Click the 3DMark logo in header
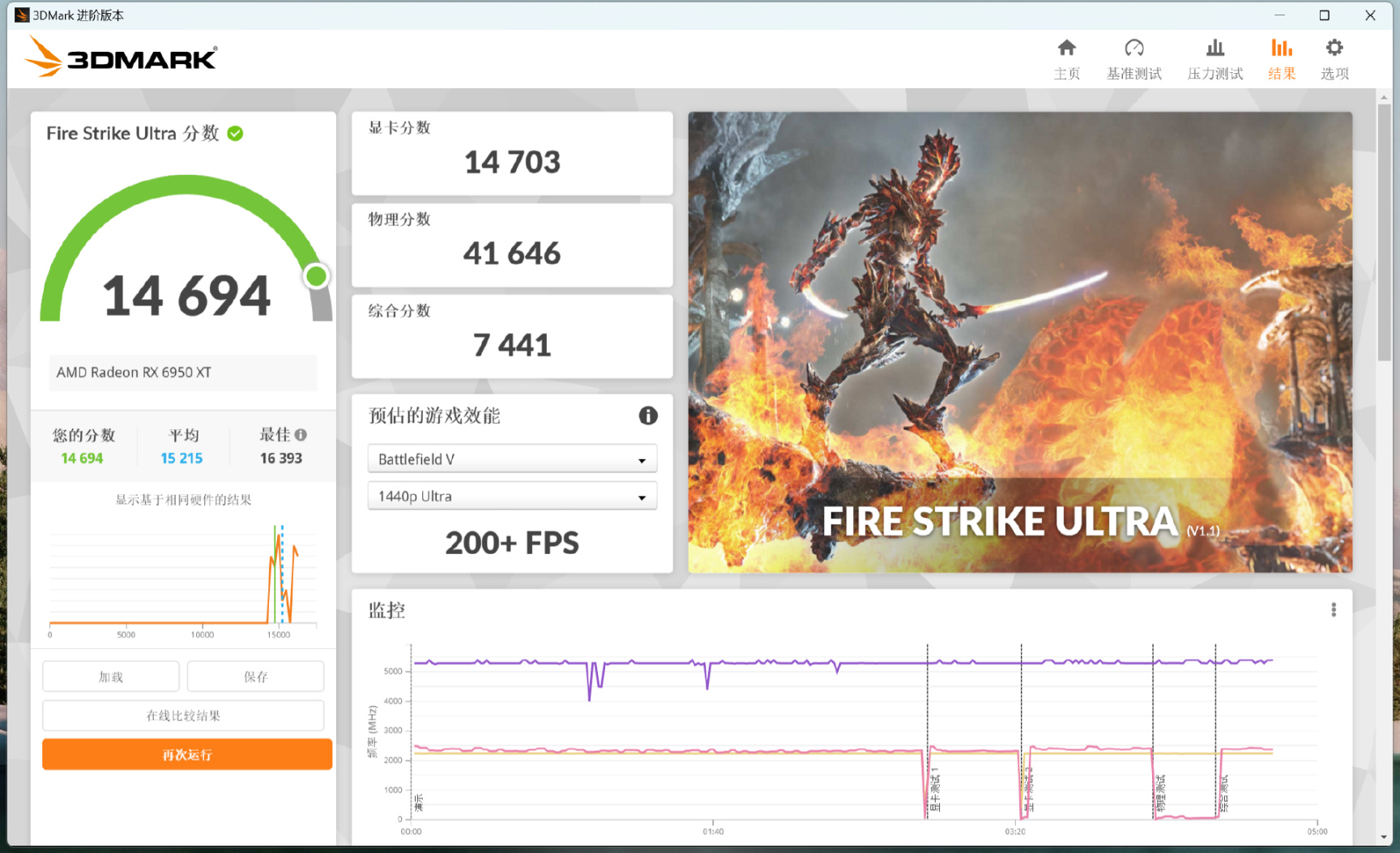 click(x=121, y=58)
